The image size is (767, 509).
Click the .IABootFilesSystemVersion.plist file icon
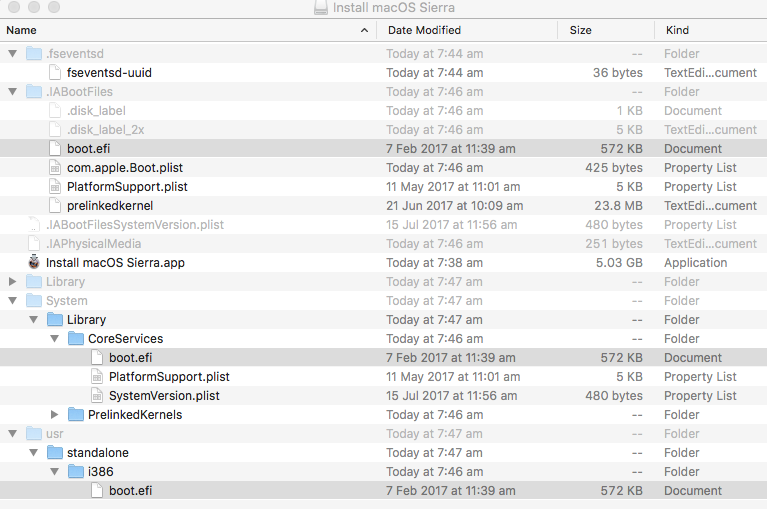[34, 225]
